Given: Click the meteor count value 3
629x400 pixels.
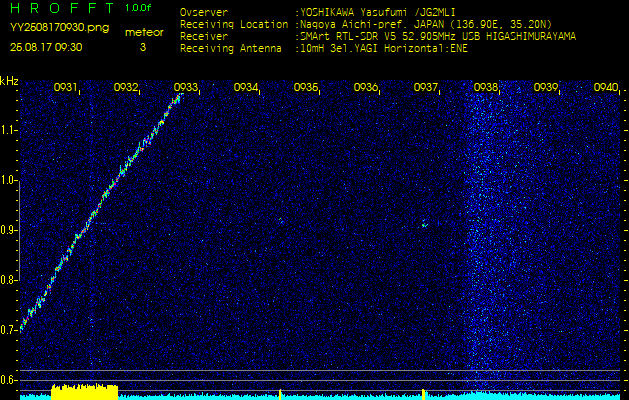Looking at the screenshot, I should click(x=143, y=47).
